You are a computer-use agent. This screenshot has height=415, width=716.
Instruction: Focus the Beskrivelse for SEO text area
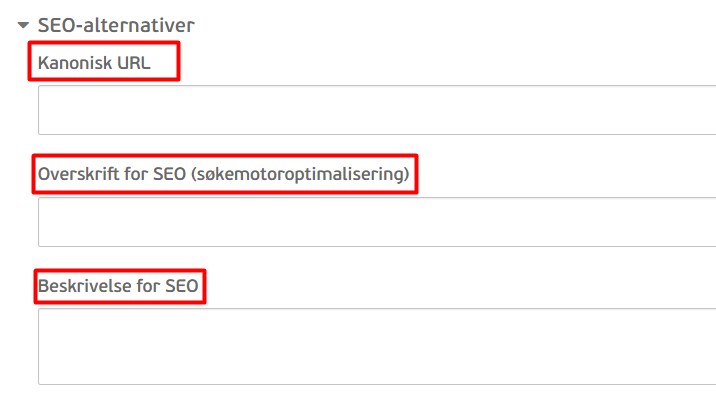(377, 347)
